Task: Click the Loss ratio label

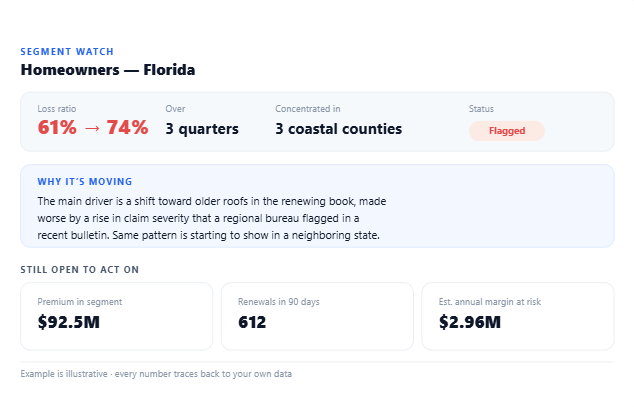Action: click(x=57, y=109)
